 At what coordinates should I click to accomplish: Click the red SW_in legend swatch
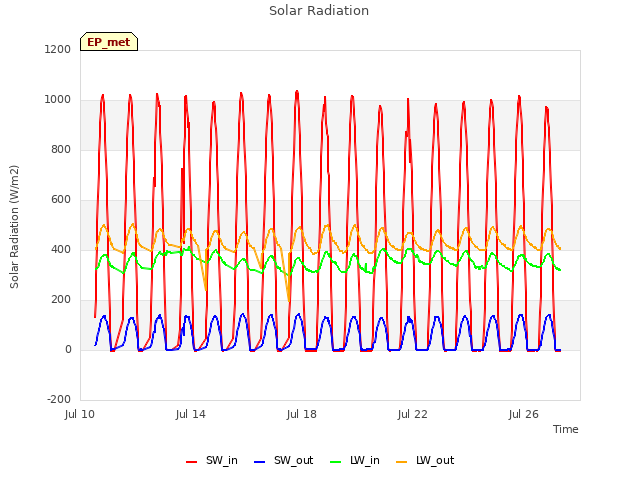coord(191,462)
